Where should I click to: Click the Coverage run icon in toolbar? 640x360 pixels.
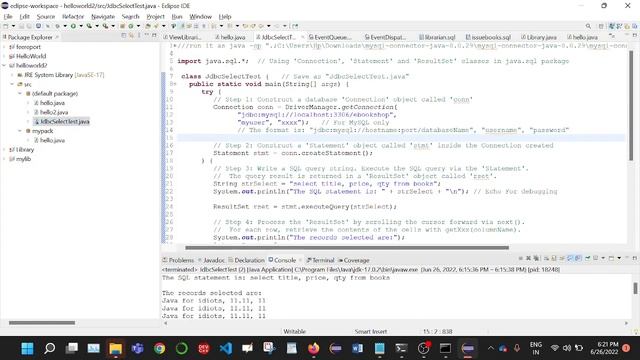[89, 26]
